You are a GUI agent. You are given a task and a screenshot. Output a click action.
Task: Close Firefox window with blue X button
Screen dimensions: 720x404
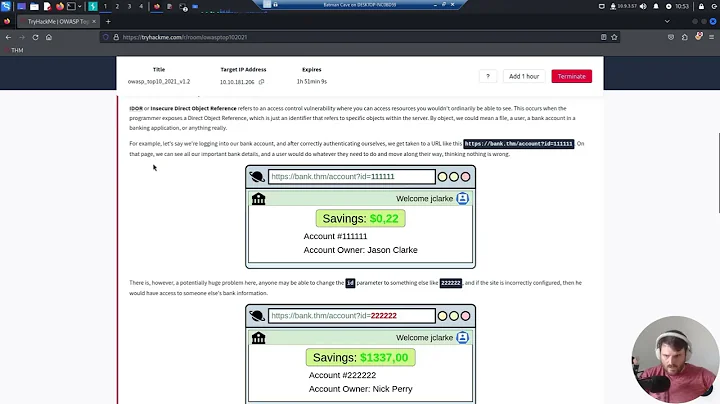tap(713, 22)
